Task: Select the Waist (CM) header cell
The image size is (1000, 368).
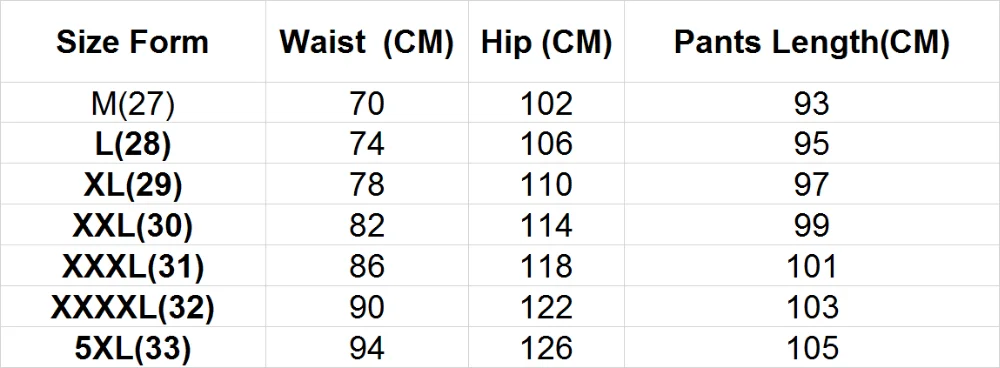Action: (x=367, y=42)
